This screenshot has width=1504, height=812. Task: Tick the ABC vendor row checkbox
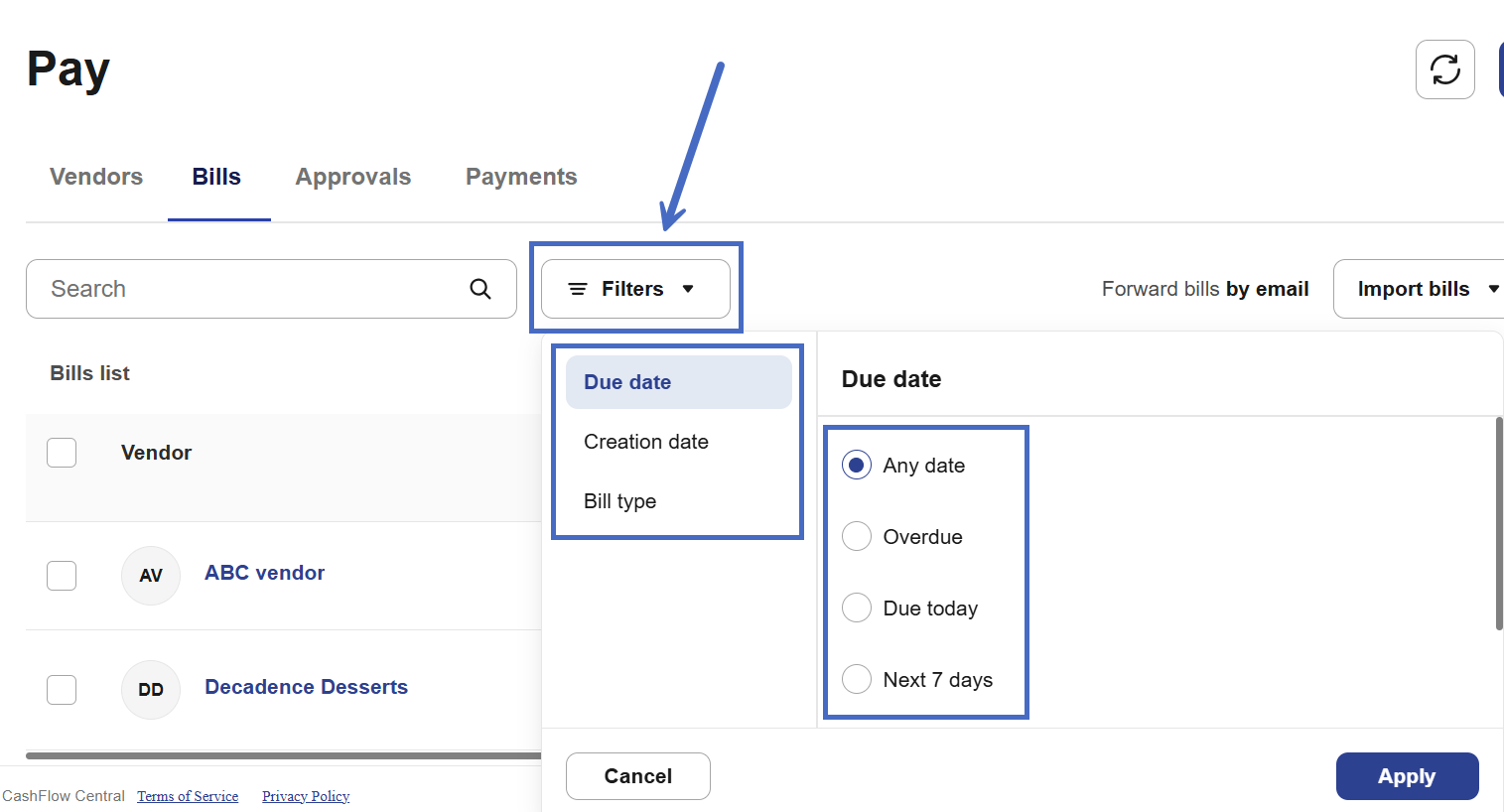pyautogui.click(x=62, y=576)
